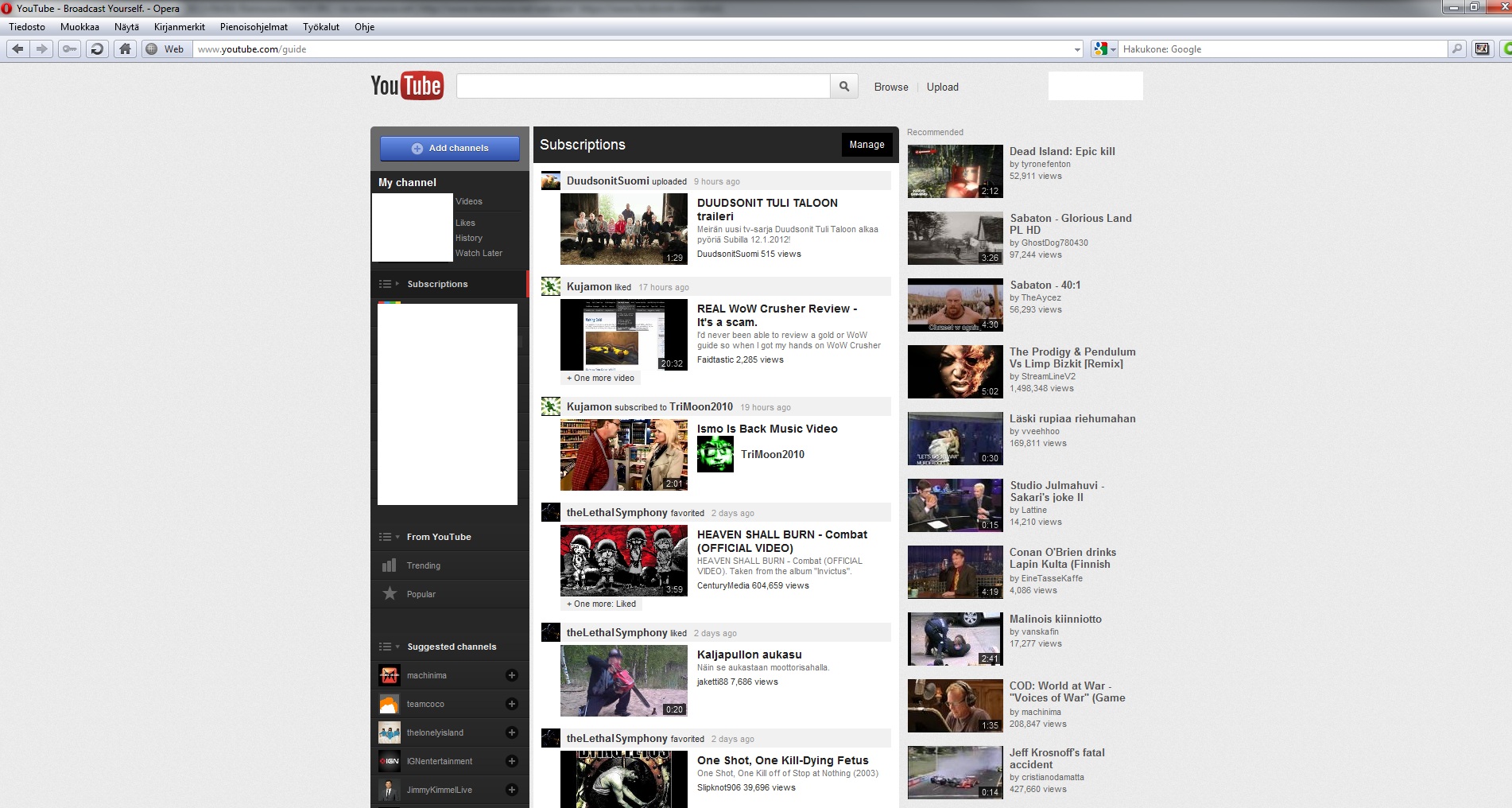Open Popular videos star item

tap(421, 594)
